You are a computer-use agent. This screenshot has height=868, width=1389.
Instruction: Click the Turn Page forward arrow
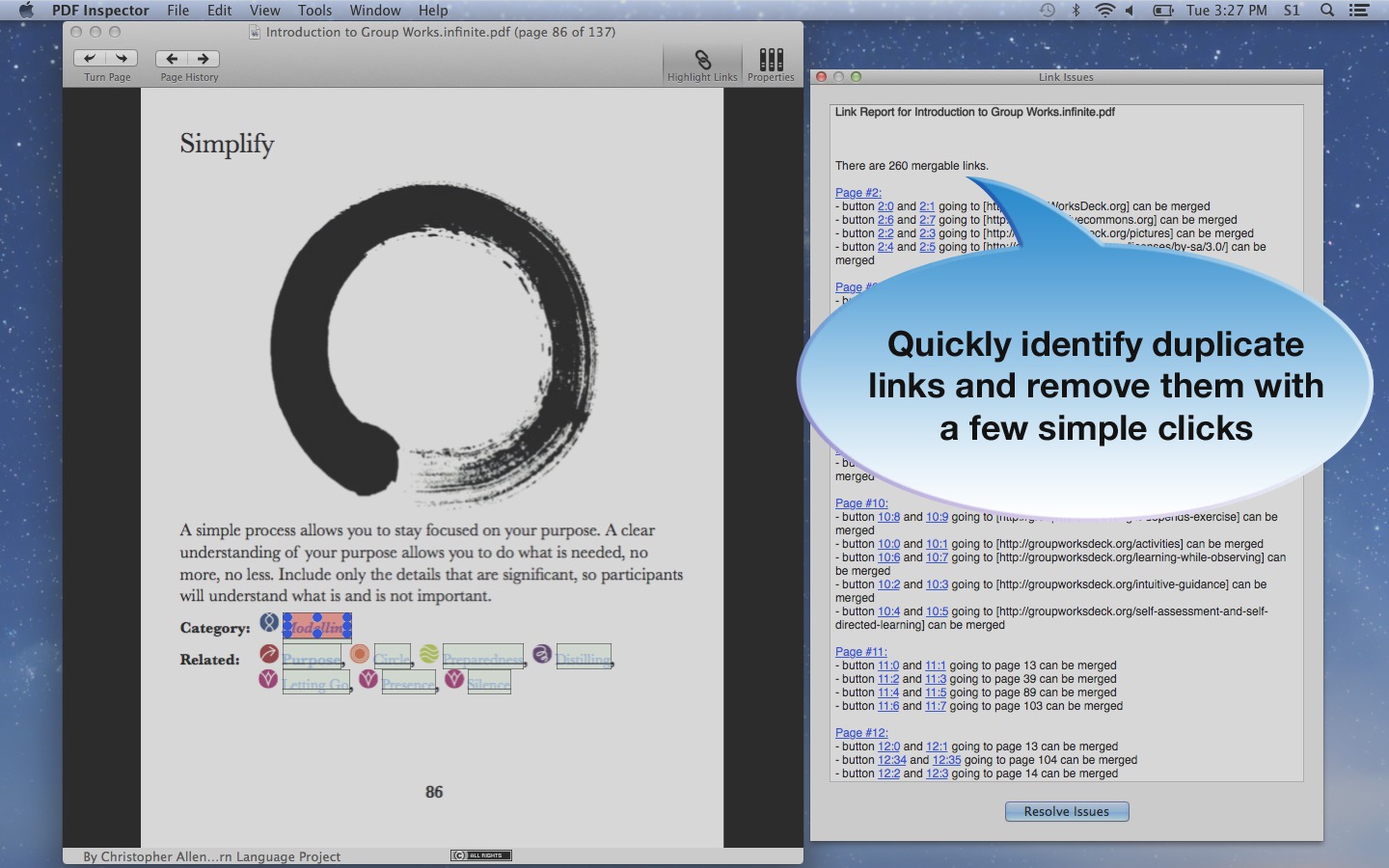click(x=121, y=58)
